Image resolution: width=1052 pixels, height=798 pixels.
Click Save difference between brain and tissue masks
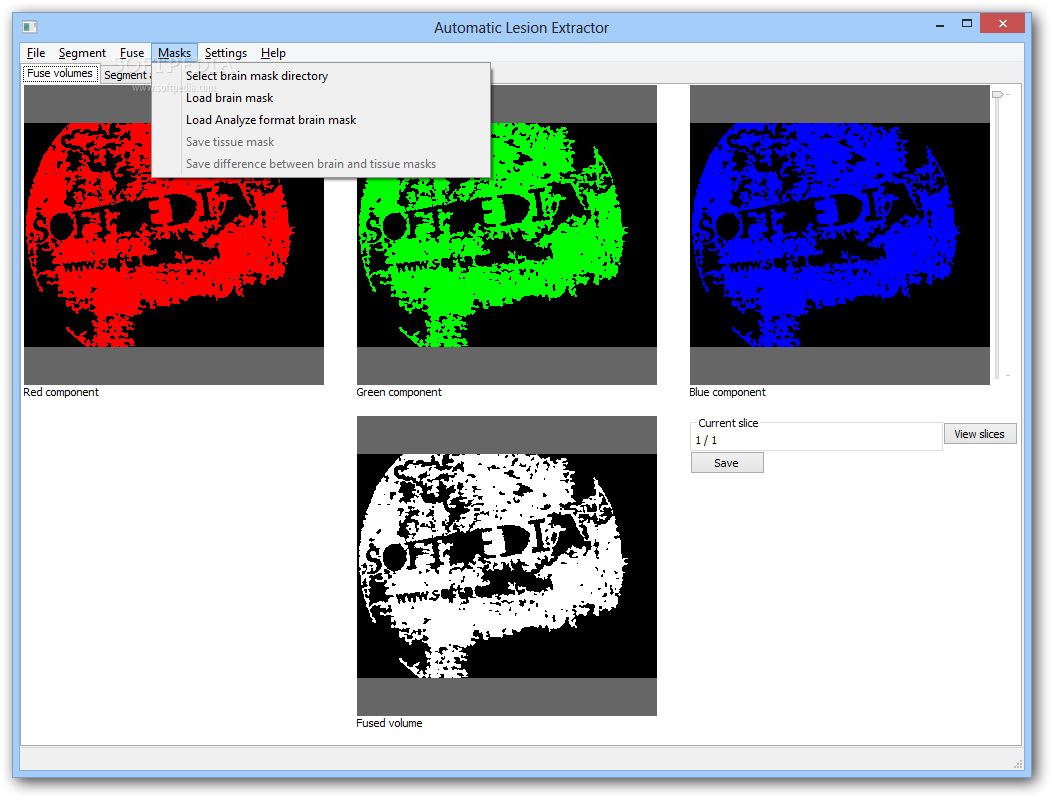(x=321, y=164)
